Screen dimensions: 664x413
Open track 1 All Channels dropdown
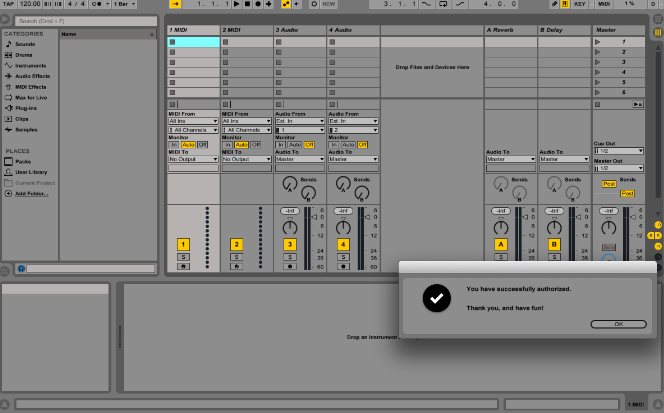click(193, 130)
